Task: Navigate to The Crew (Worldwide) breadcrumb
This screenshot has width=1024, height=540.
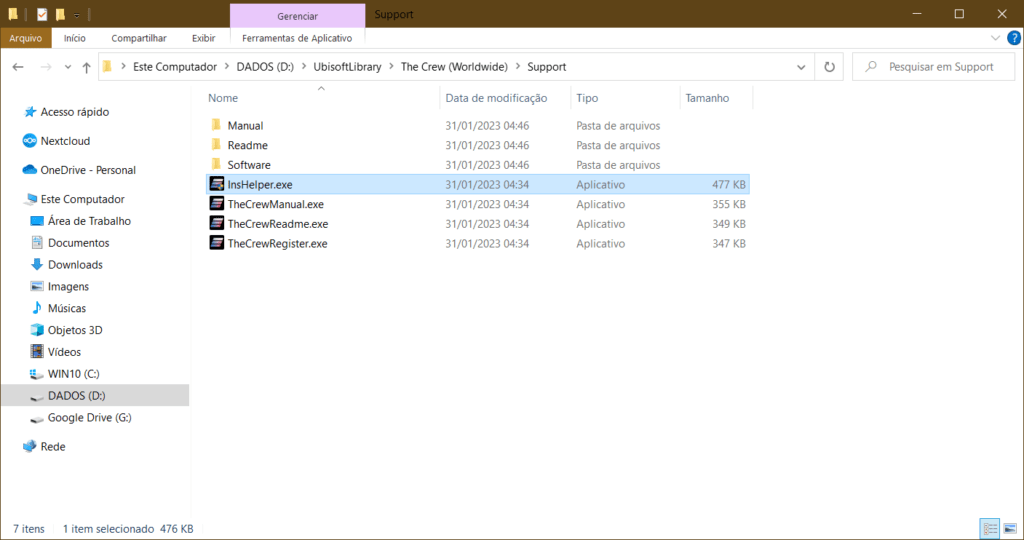Action: [x=454, y=67]
